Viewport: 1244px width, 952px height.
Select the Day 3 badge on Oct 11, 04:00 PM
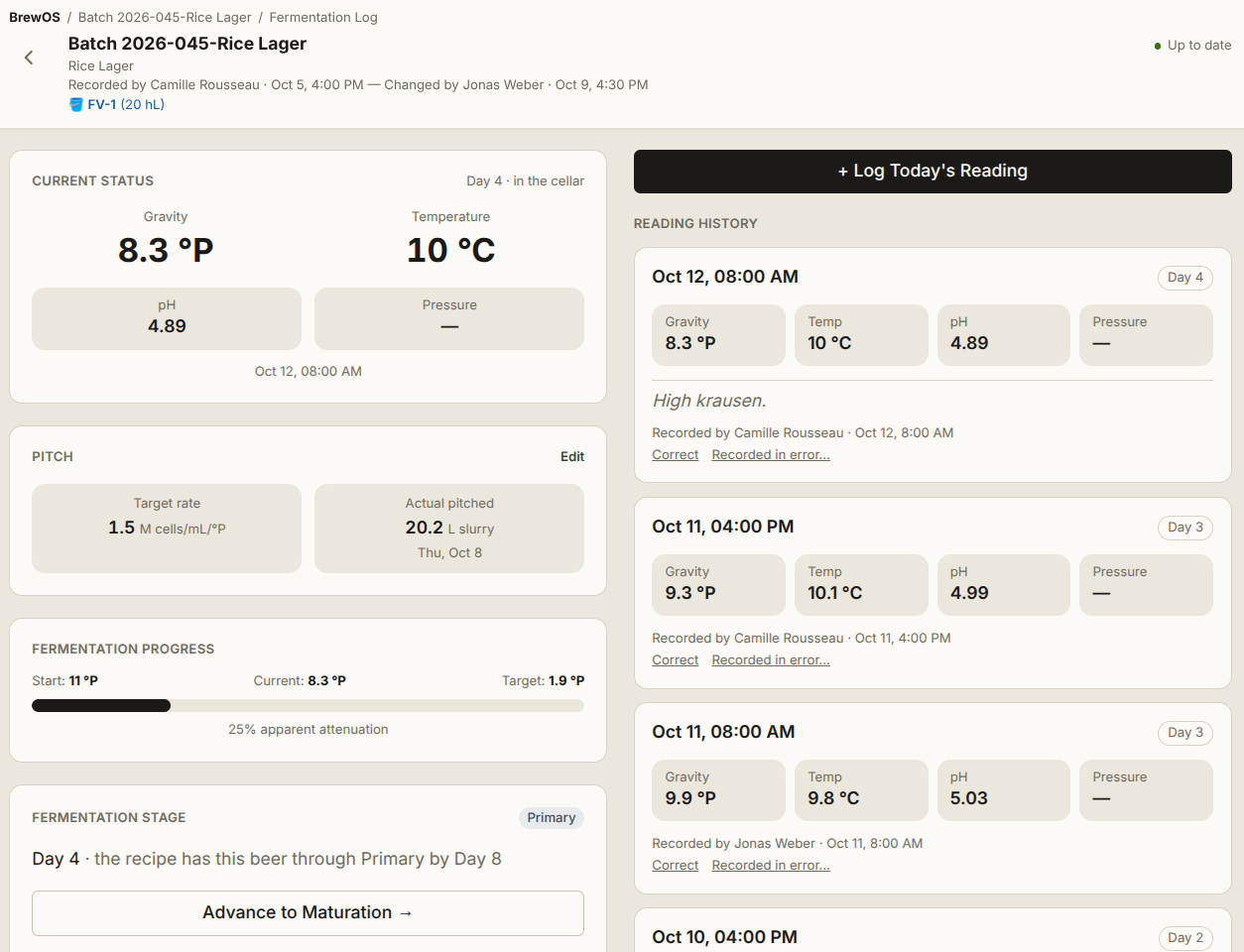[x=1185, y=528]
